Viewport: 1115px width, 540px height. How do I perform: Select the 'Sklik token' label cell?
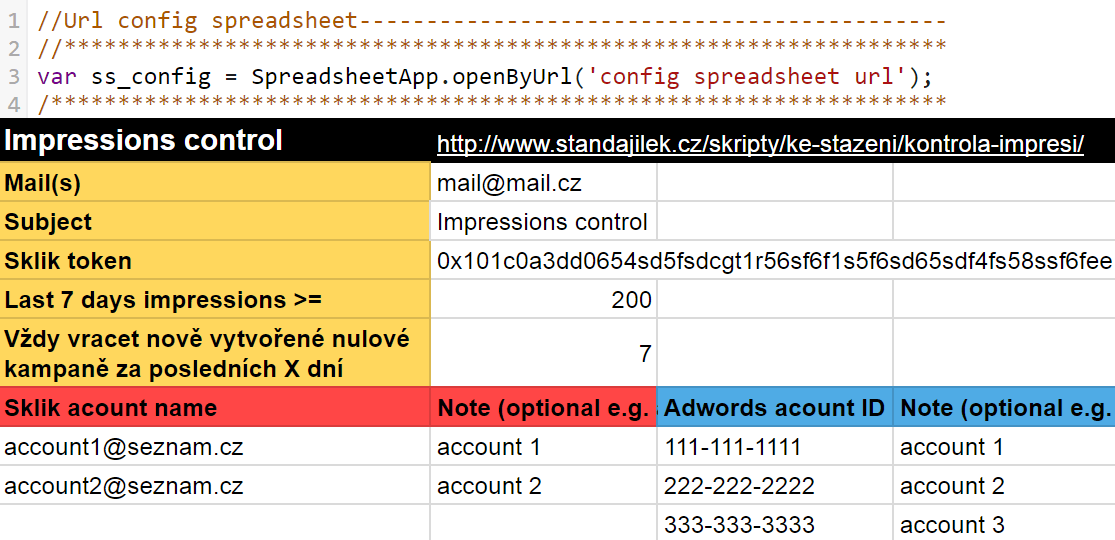tap(215, 261)
